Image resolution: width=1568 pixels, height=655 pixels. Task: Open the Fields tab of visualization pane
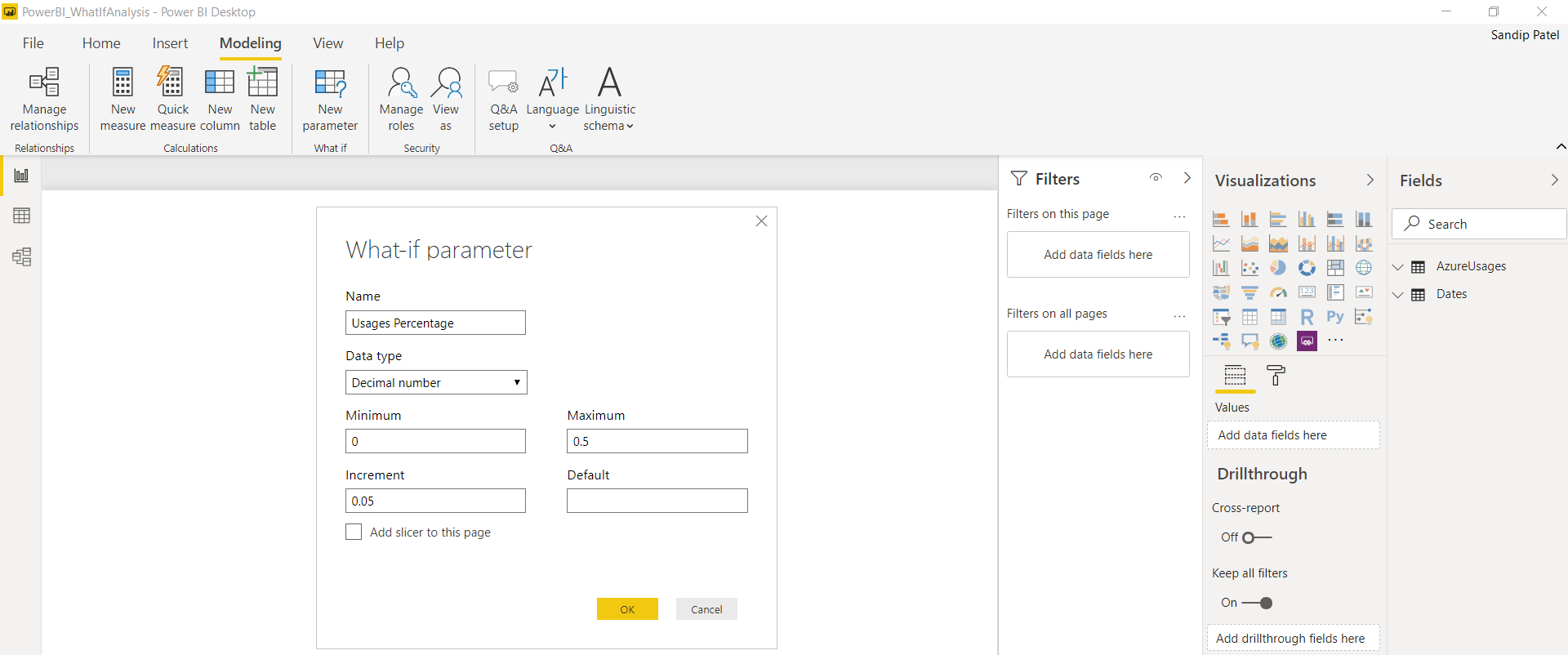click(1235, 376)
